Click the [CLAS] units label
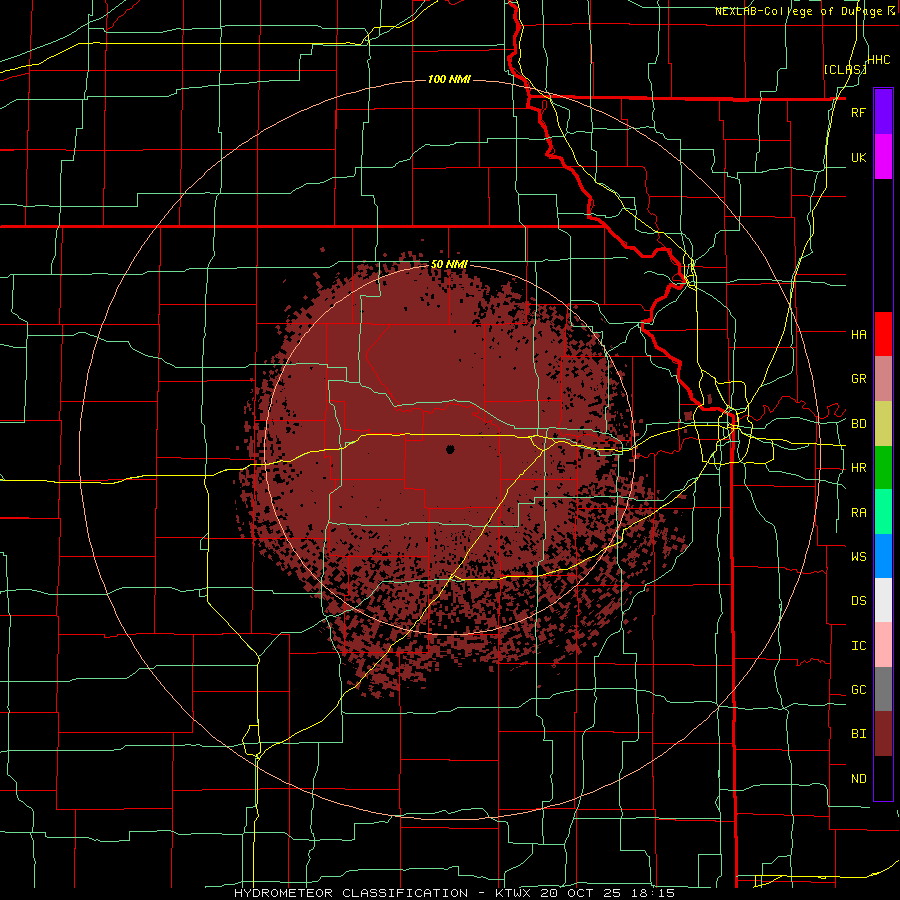Image resolution: width=900 pixels, height=900 pixels. pos(845,69)
